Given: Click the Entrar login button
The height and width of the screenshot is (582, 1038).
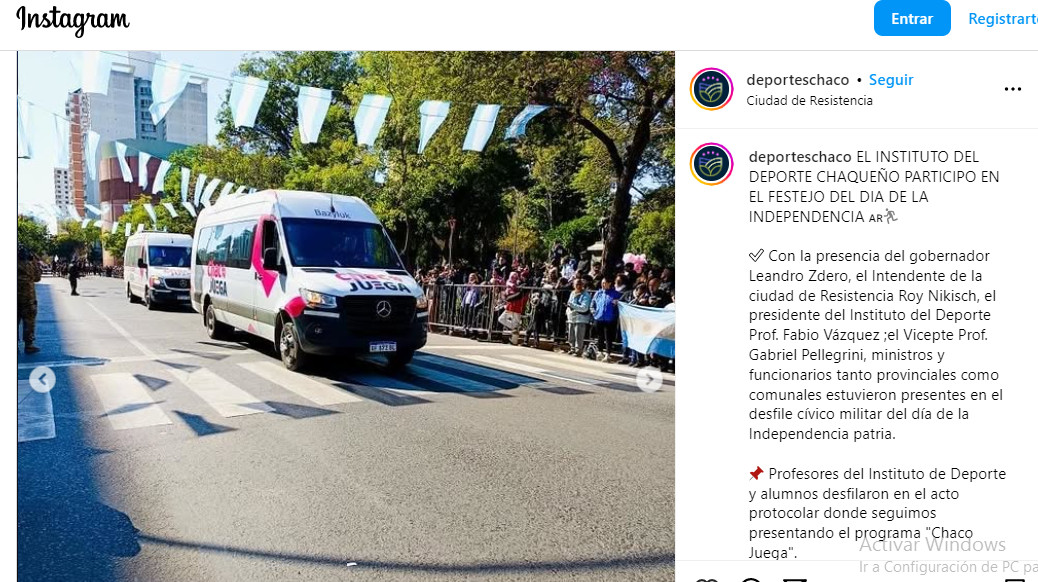Looking at the screenshot, I should point(912,18).
